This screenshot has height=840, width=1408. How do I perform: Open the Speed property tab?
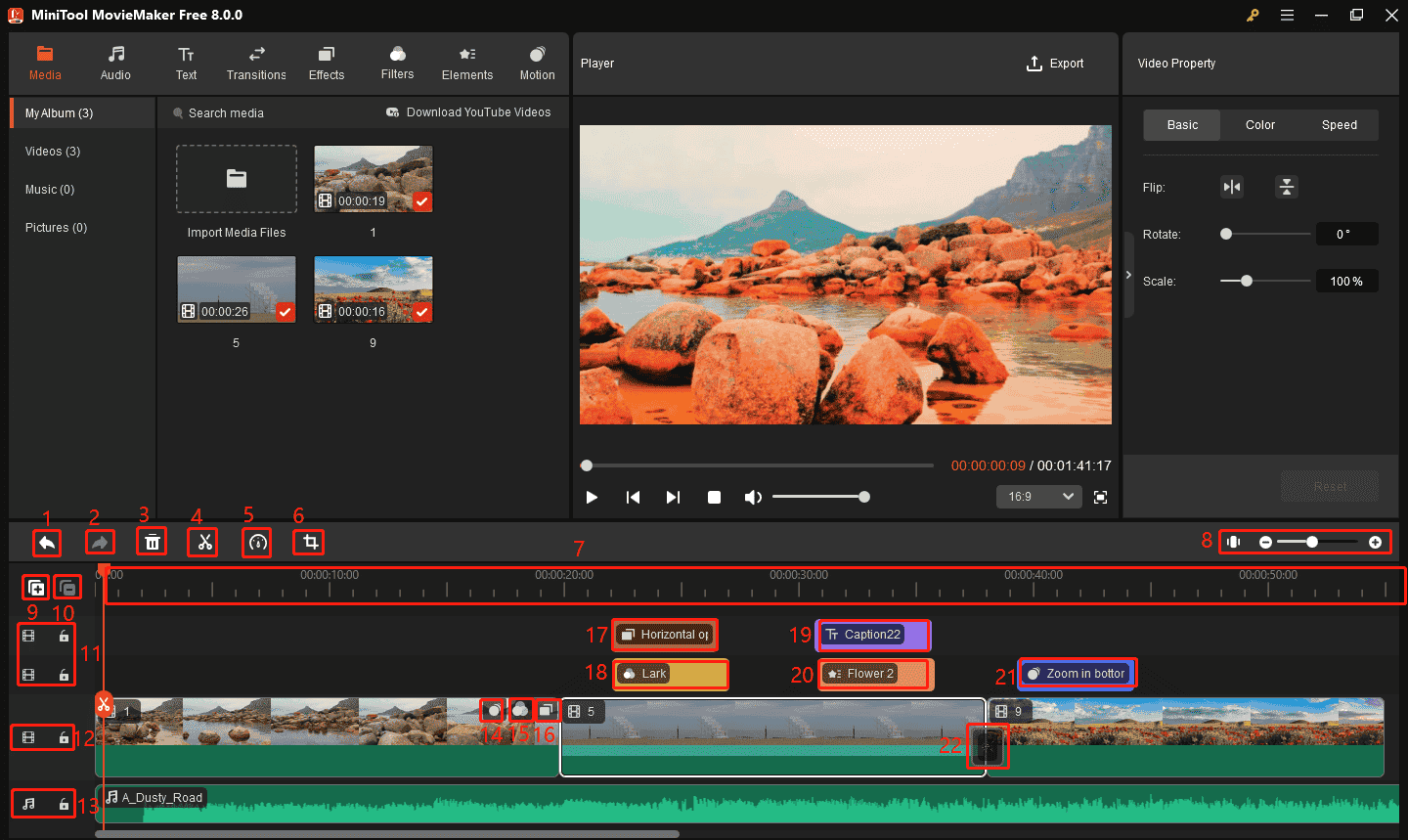pos(1340,125)
